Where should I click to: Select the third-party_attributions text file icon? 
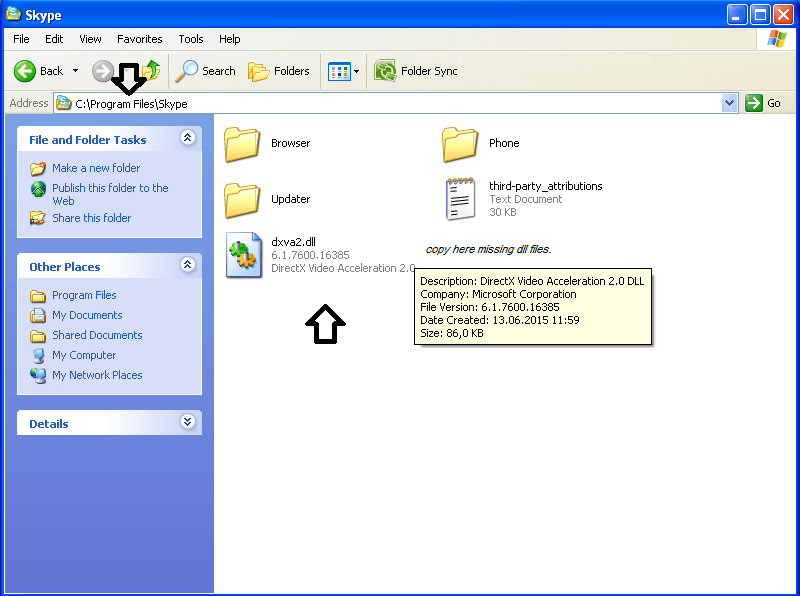460,199
